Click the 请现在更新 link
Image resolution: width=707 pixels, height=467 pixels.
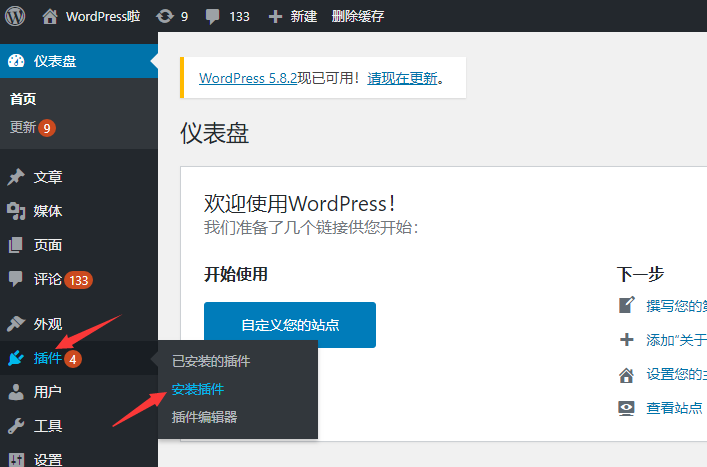coord(402,78)
